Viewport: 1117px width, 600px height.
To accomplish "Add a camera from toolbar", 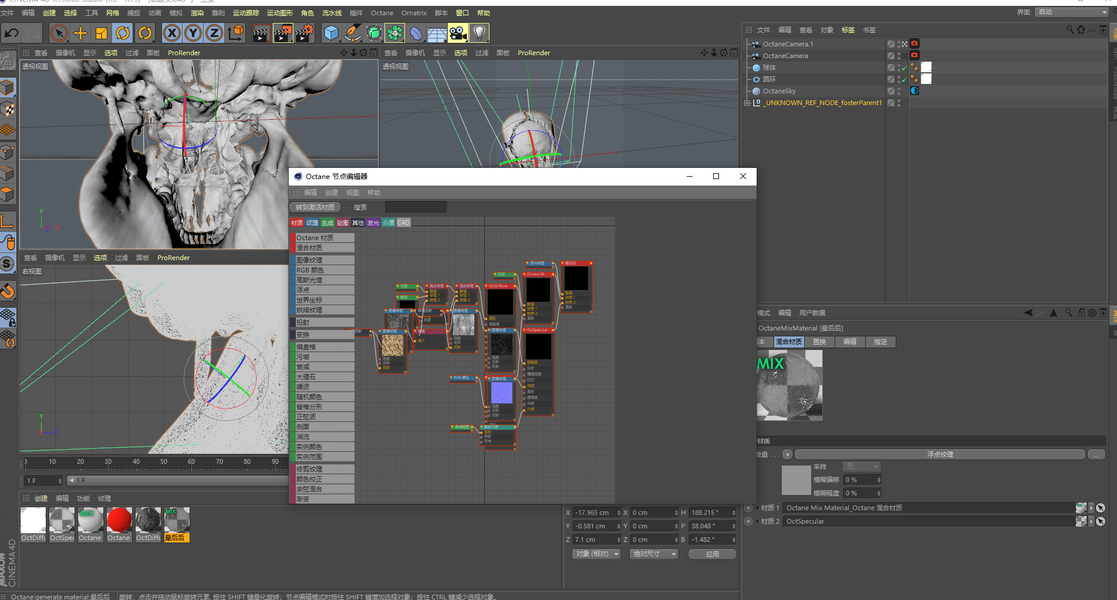I will tap(458, 33).
